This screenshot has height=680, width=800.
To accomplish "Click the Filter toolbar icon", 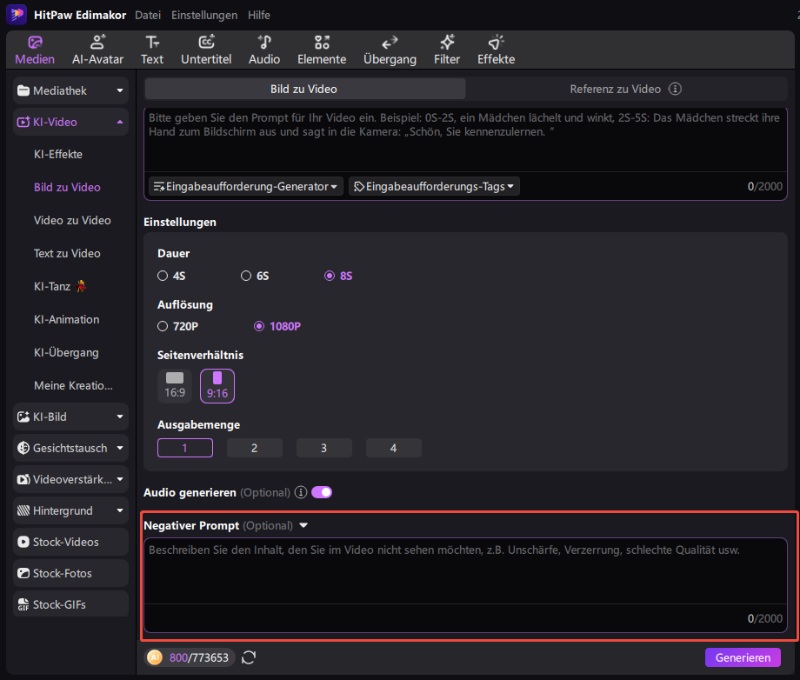I will (x=447, y=49).
